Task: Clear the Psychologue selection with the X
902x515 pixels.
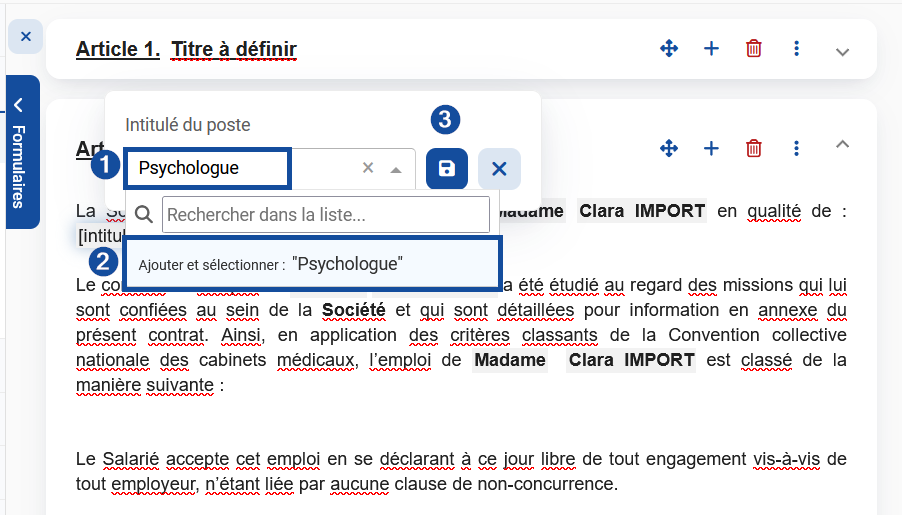Action: [368, 167]
